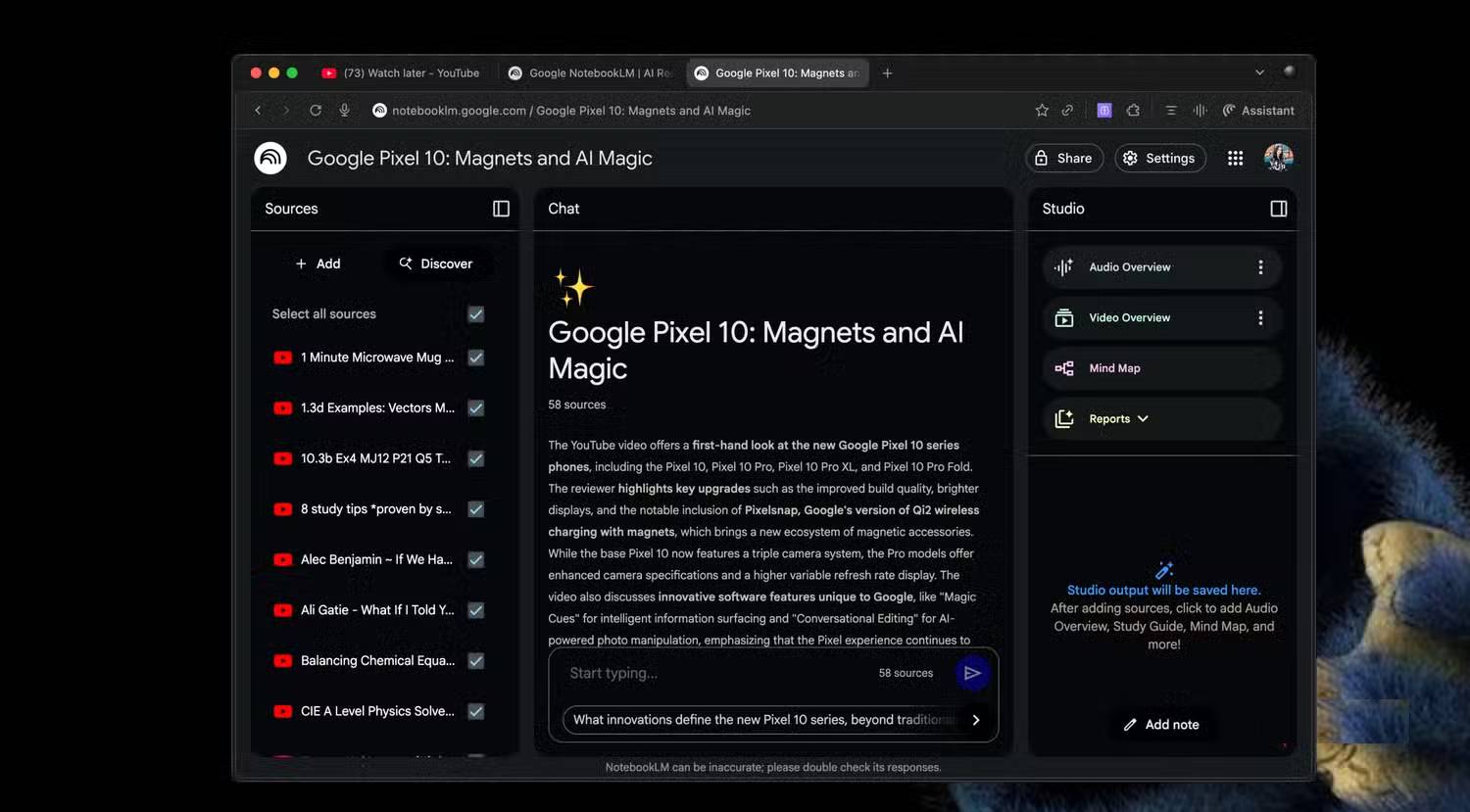The height and width of the screenshot is (812, 1470).
Task: Collapse the Sources panel icon
Action: (x=501, y=209)
